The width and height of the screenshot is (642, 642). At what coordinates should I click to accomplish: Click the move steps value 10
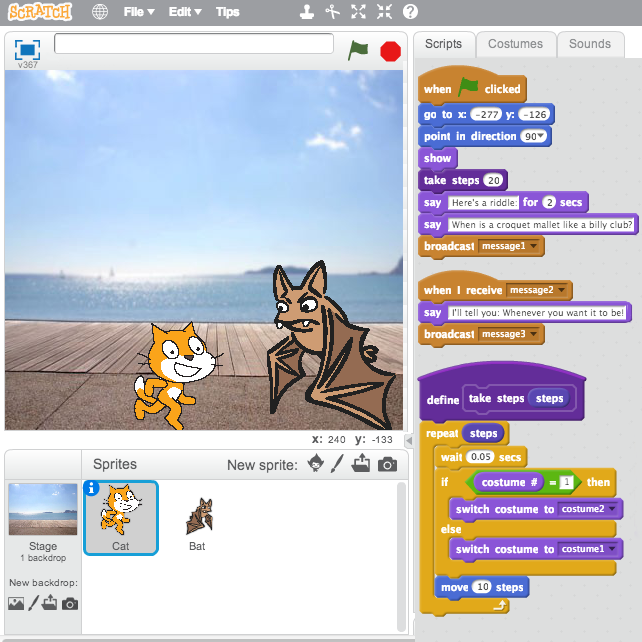482,587
